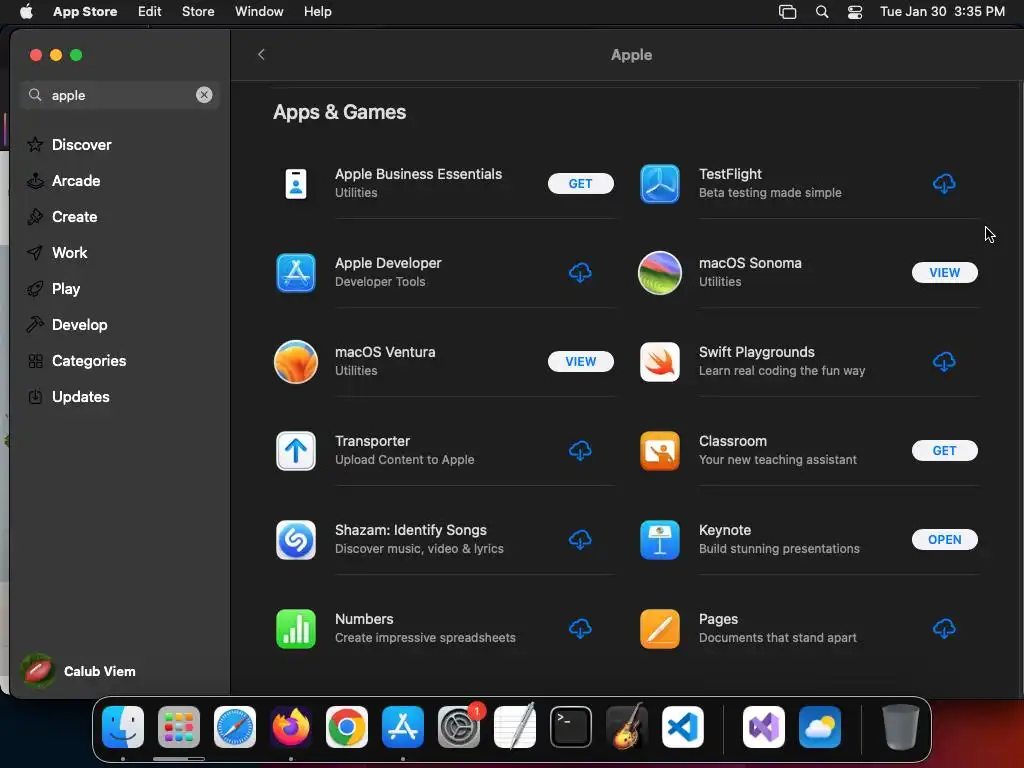Open the Help menu

pos(317,11)
